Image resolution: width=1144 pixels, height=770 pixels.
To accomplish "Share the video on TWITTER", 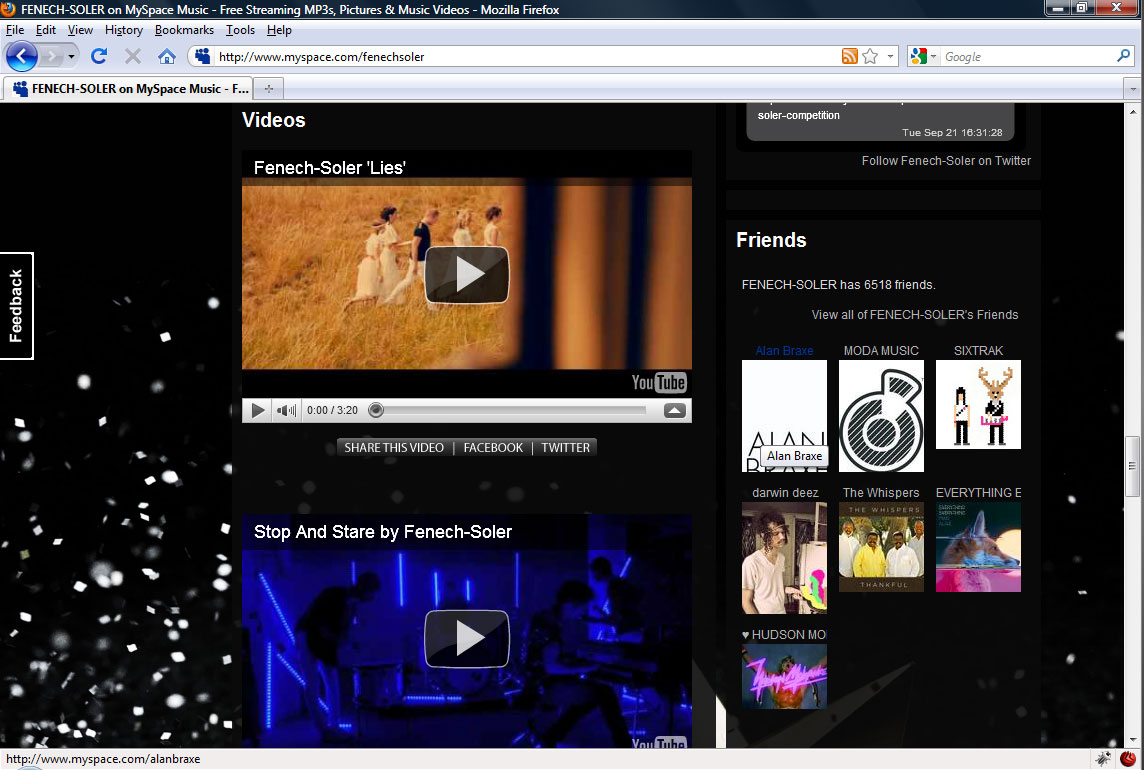I will pos(565,447).
